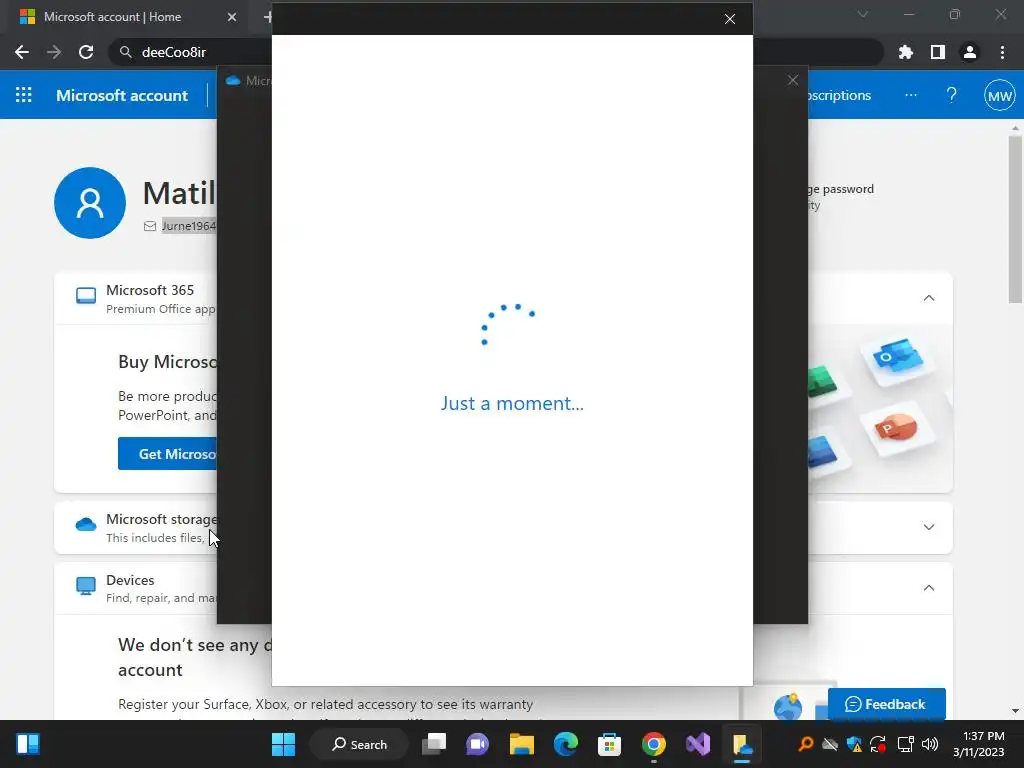Viewport: 1024px width, 768px height.
Task: Expand the Microsoft storage card
Action: 929,527
